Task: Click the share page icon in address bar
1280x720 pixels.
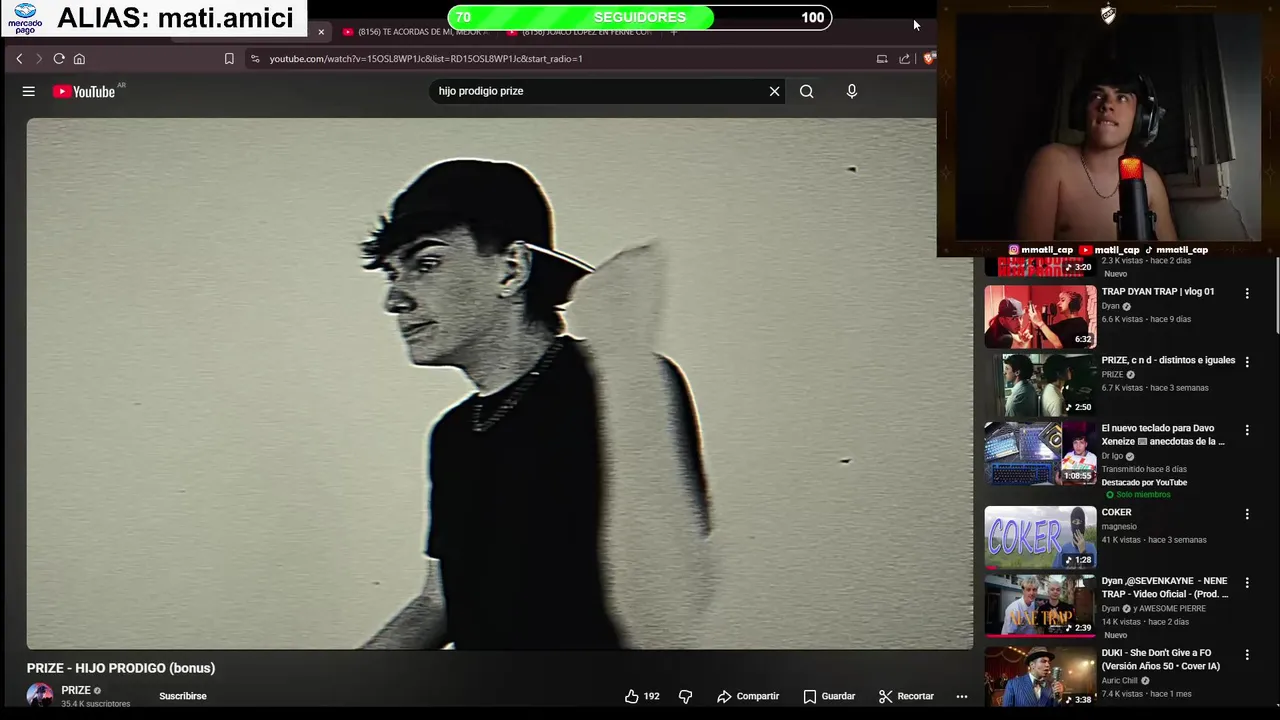Action: (x=904, y=59)
